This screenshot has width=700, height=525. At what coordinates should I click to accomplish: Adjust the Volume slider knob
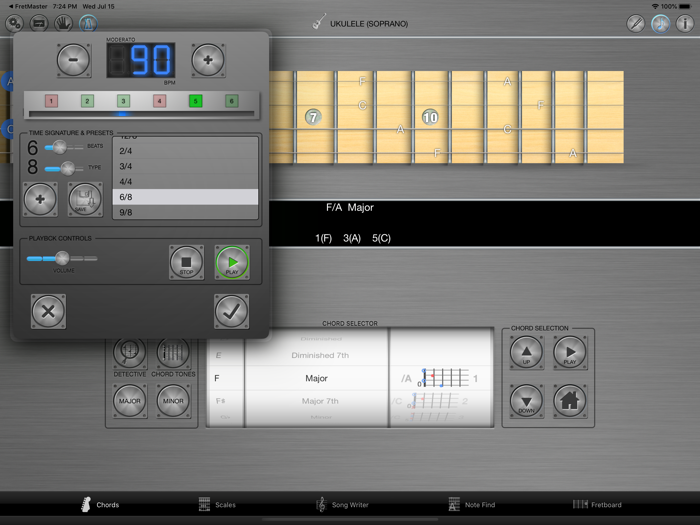[62, 258]
